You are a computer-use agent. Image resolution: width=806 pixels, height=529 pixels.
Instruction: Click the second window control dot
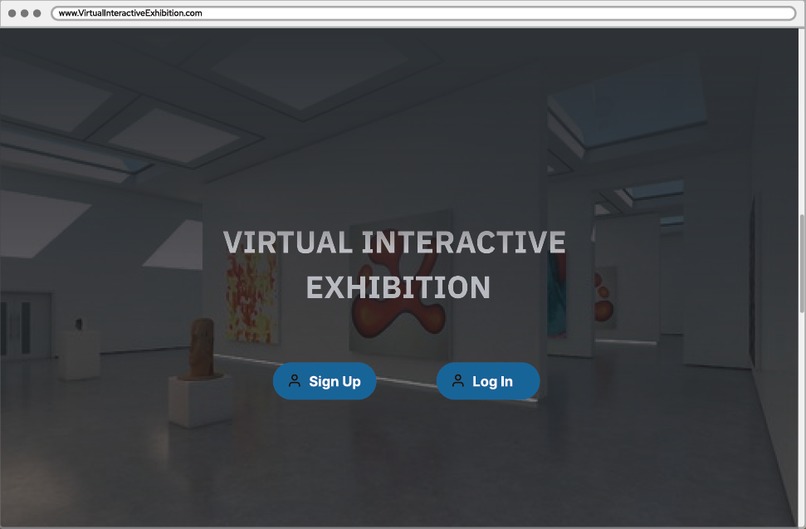point(24,13)
